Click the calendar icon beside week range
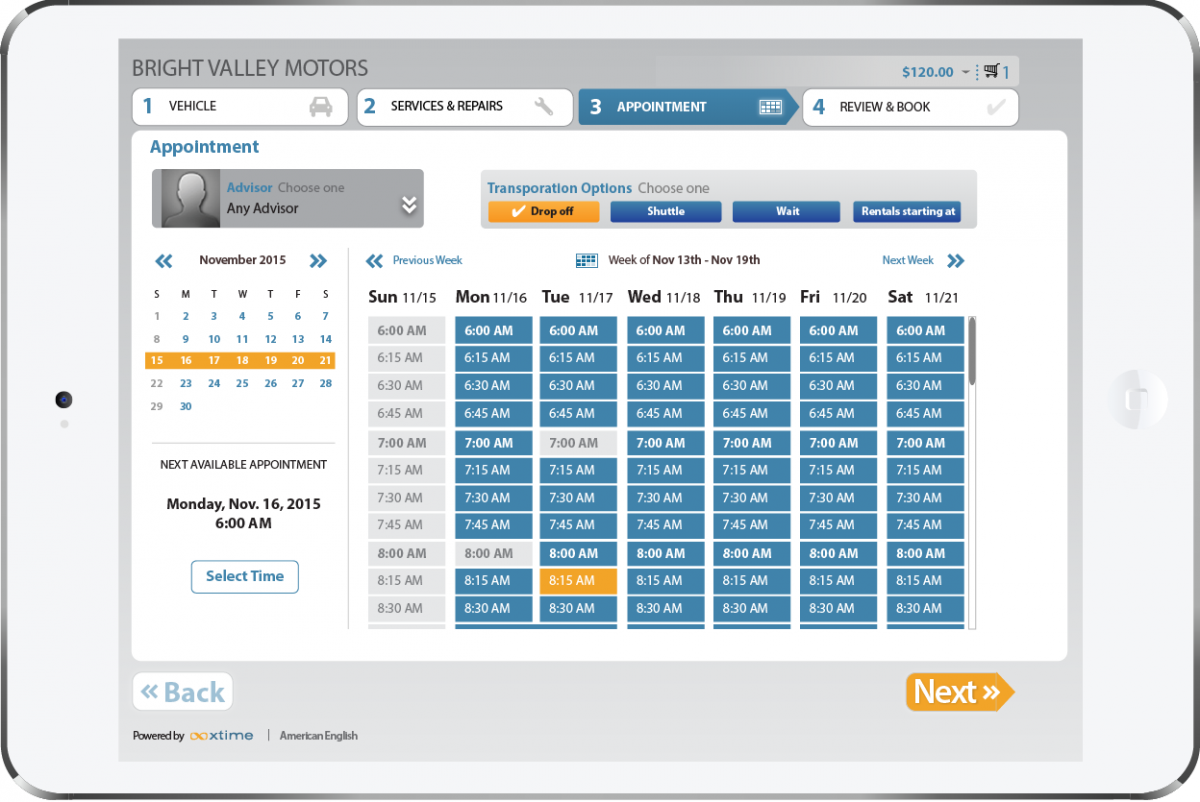Viewport: 1200px width, 802px height. 587,260
